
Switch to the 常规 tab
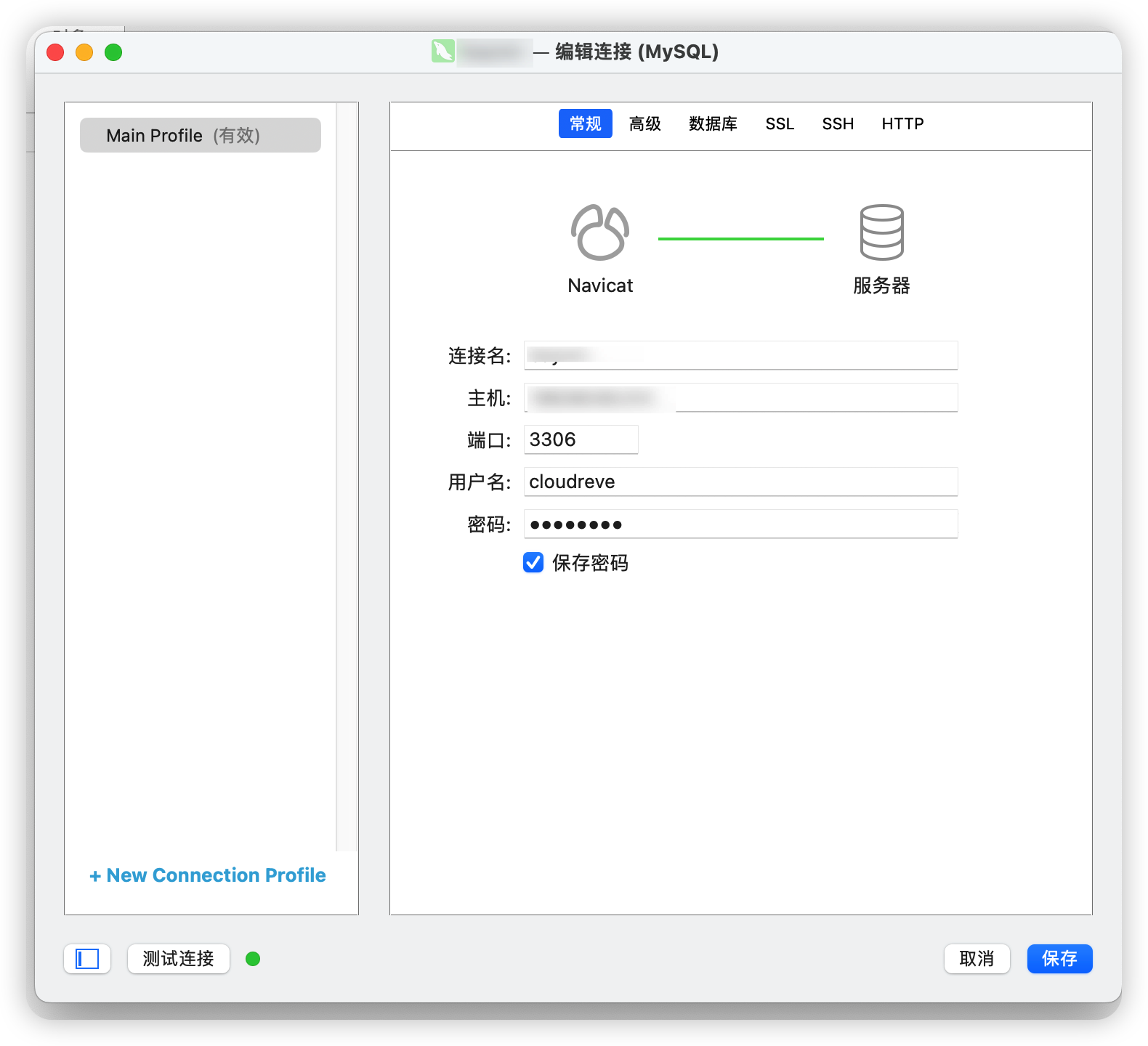click(586, 123)
